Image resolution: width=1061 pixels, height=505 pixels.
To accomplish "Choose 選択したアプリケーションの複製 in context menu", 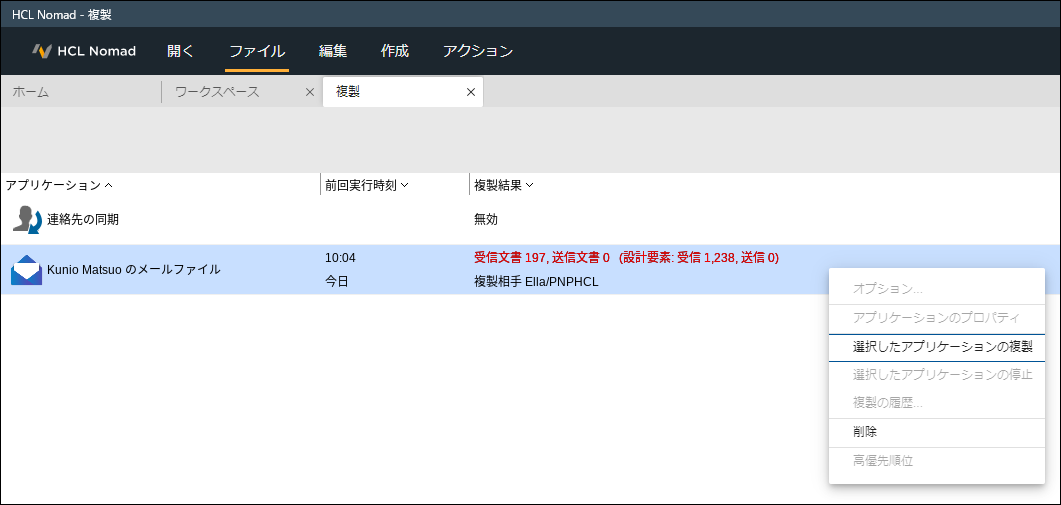I will point(936,347).
